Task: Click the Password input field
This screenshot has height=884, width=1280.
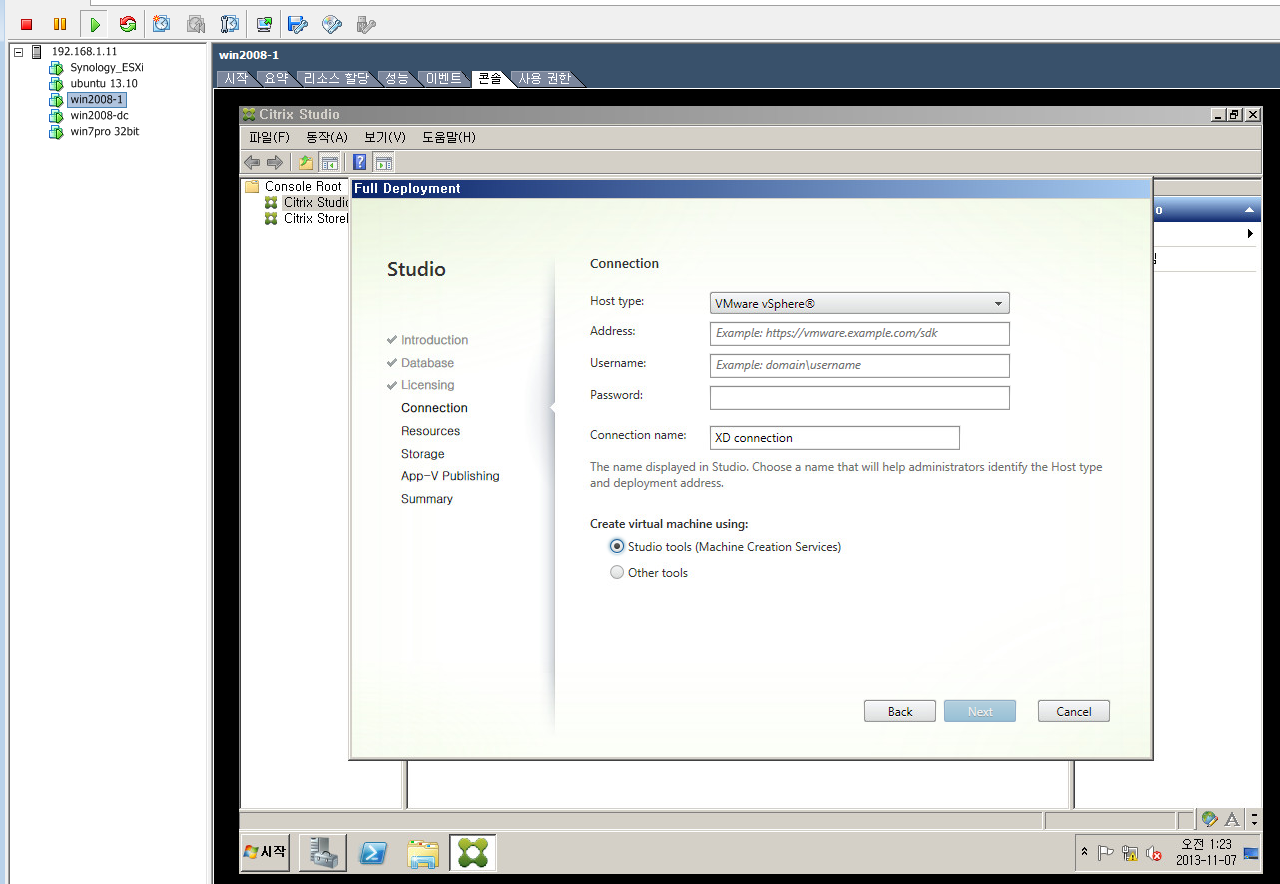Action: (x=860, y=398)
